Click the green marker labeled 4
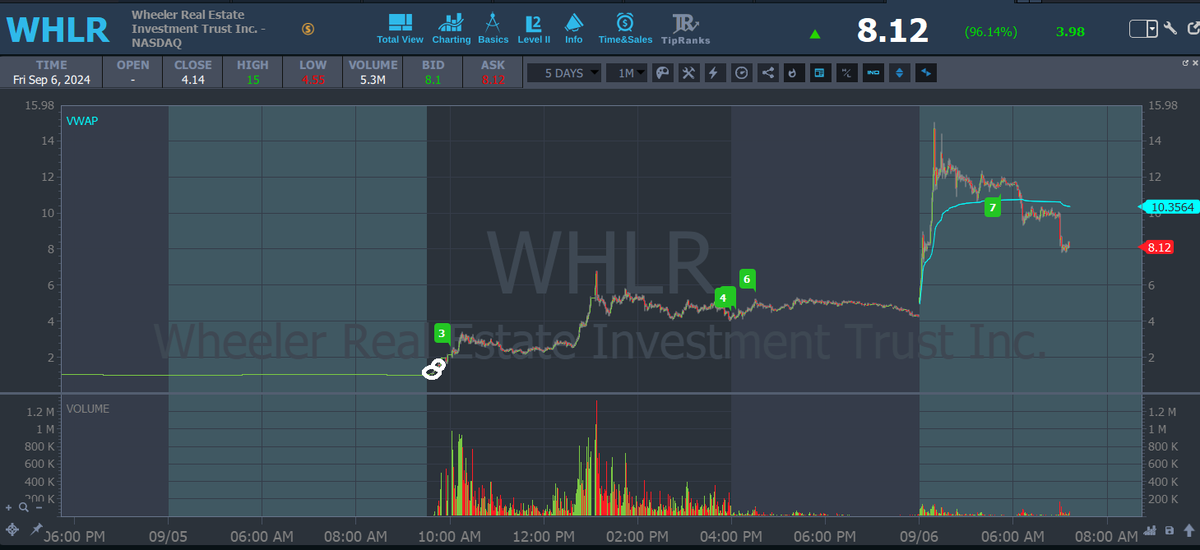This screenshot has width=1200, height=550. (723, 297)
